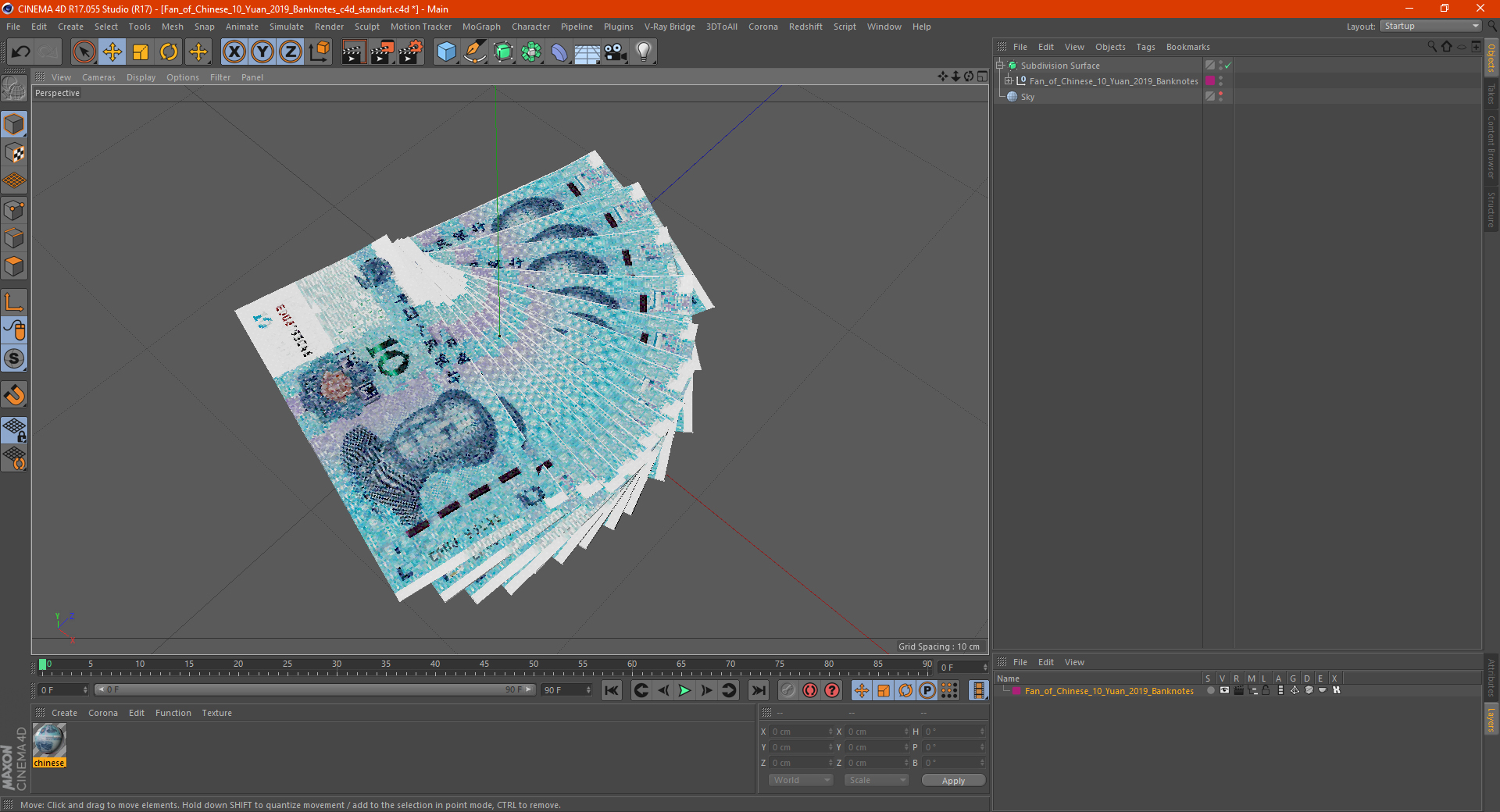Click Fan banknotes layer color swatch in Objects
This screenshot has height=812, width=1500.
(x=1210, y=81)
